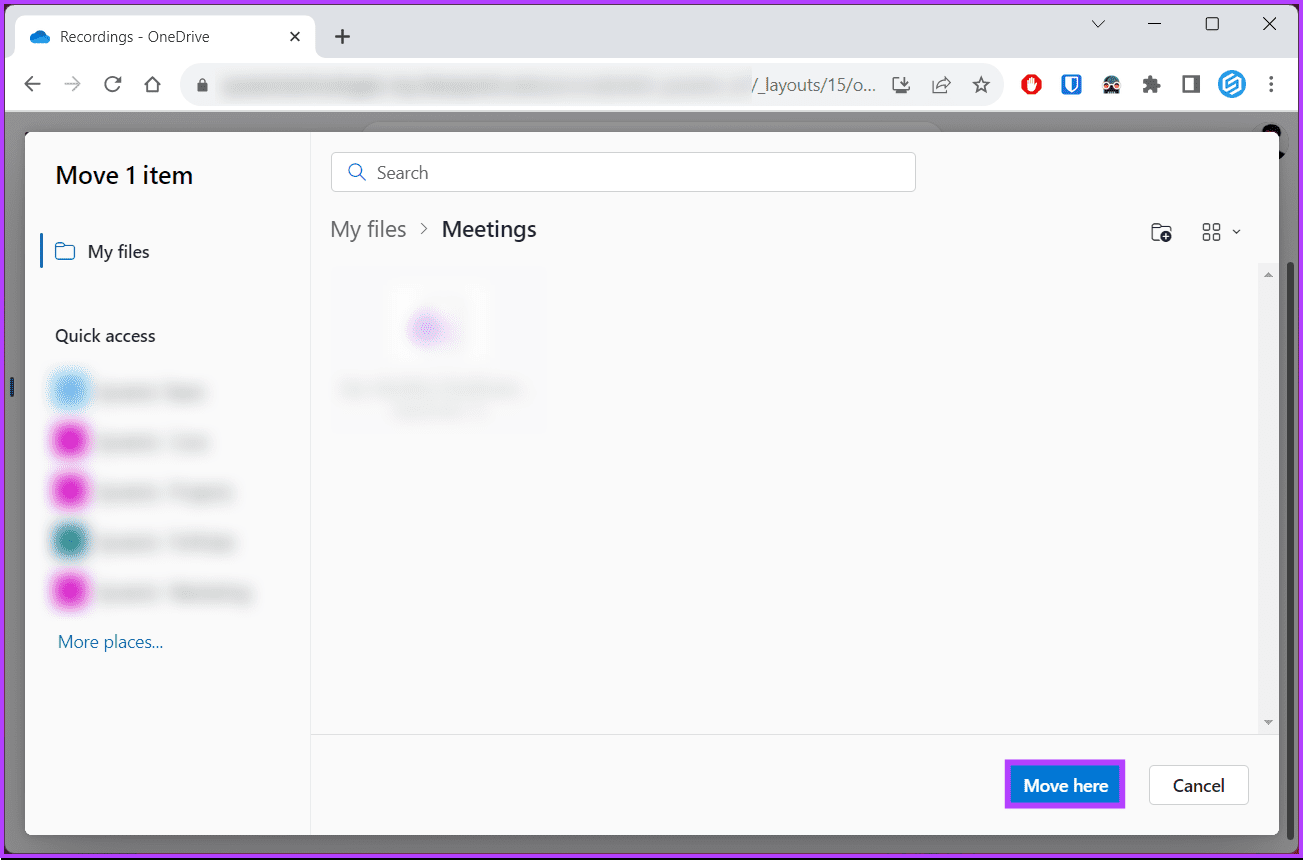
Task: Select My files in the sidebar
Action: (x=118, y=252)
